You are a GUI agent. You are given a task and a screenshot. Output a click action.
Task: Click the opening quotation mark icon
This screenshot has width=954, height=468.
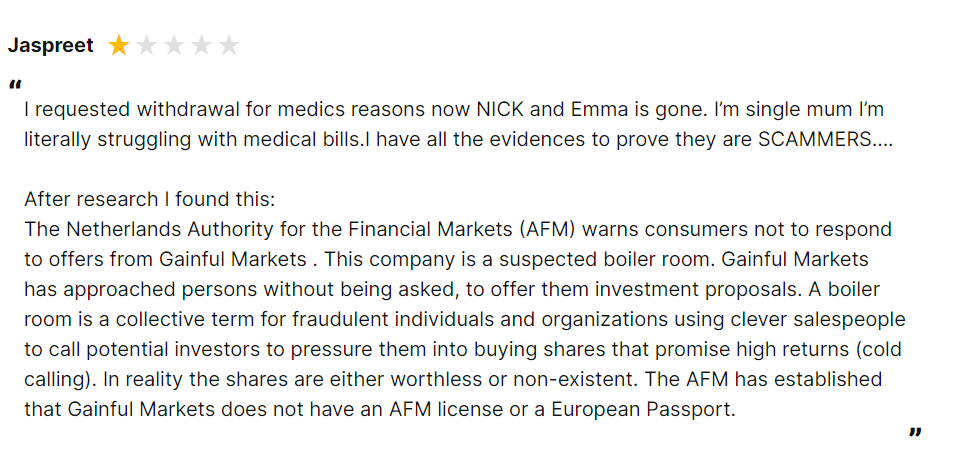15,85
